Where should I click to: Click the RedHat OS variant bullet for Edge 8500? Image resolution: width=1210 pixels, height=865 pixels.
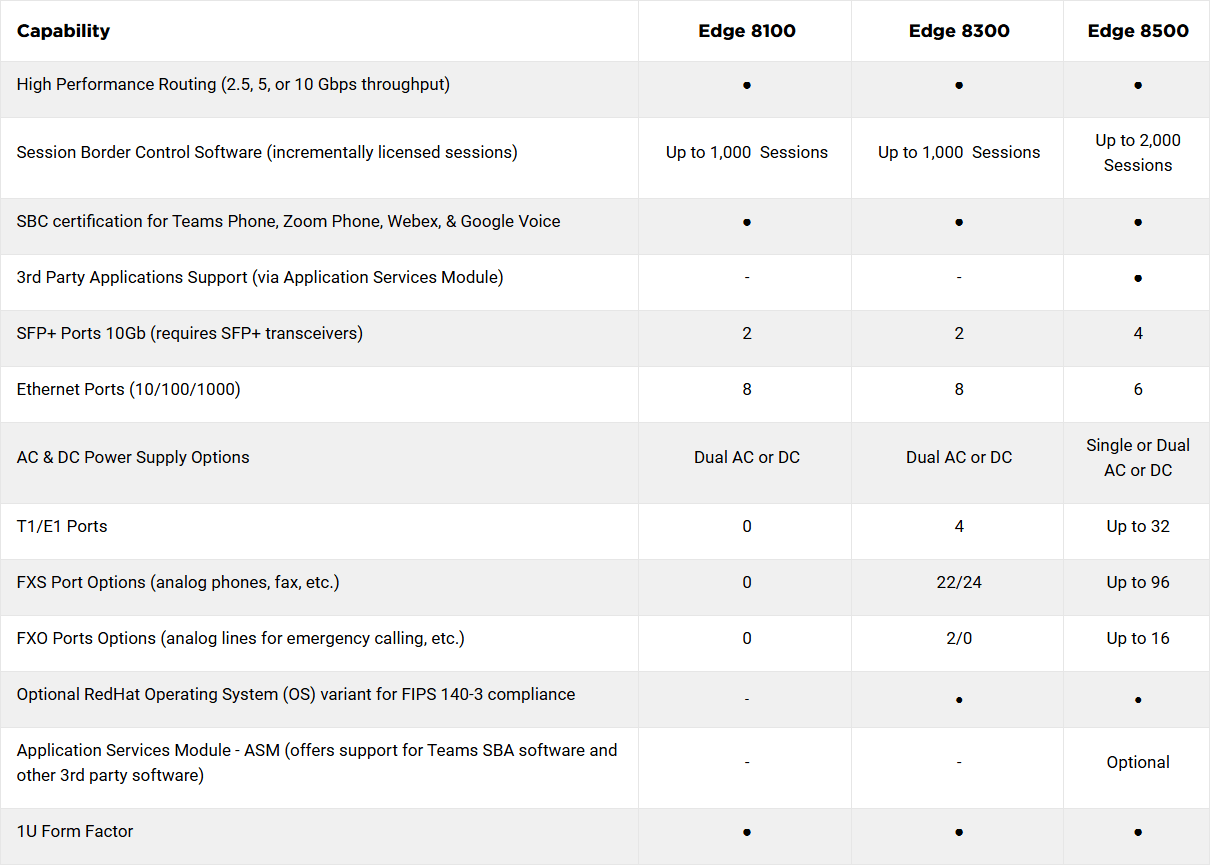point(1138,700)
